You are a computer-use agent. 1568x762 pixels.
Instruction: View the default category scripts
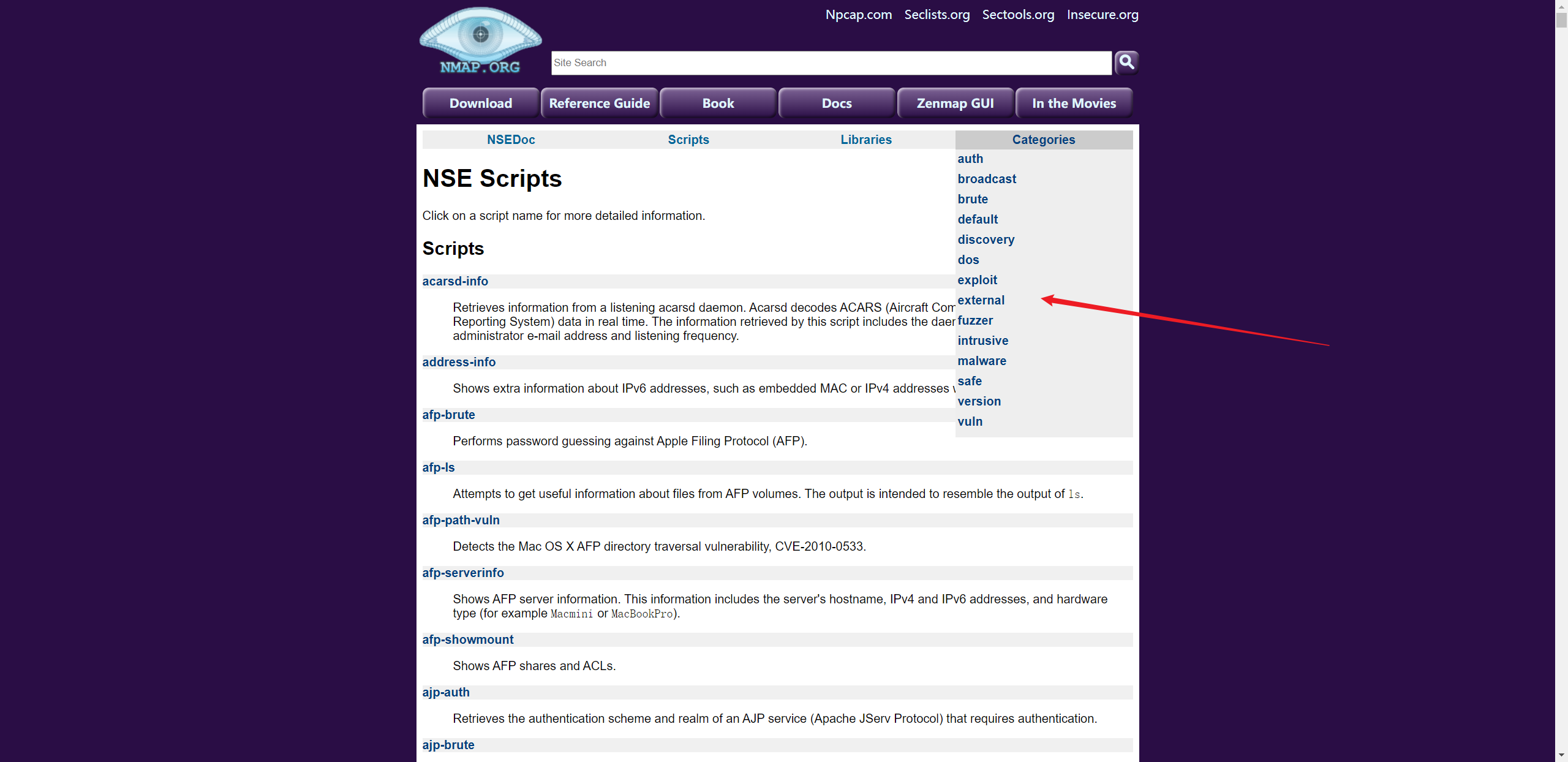tap(978, 219)
